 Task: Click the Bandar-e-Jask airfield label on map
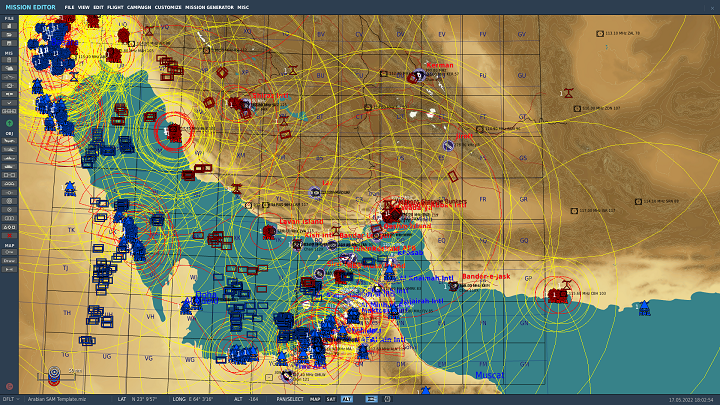click(485, 276)
